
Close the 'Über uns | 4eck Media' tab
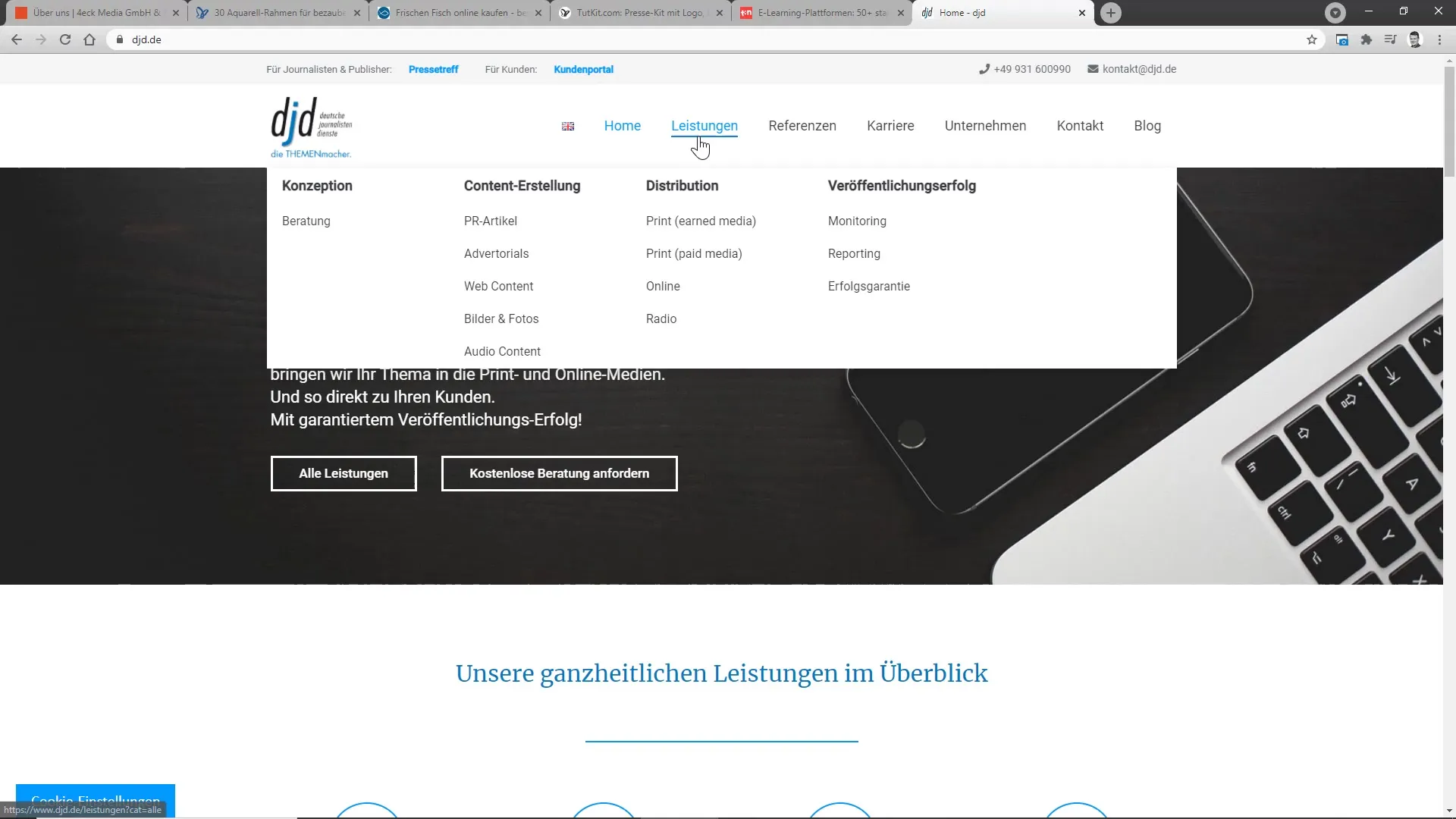point(176,13)
